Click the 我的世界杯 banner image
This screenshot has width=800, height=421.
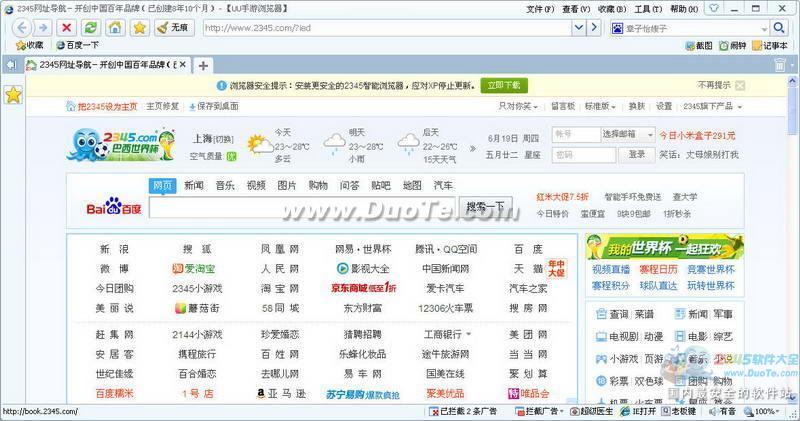tap(664, 247)
